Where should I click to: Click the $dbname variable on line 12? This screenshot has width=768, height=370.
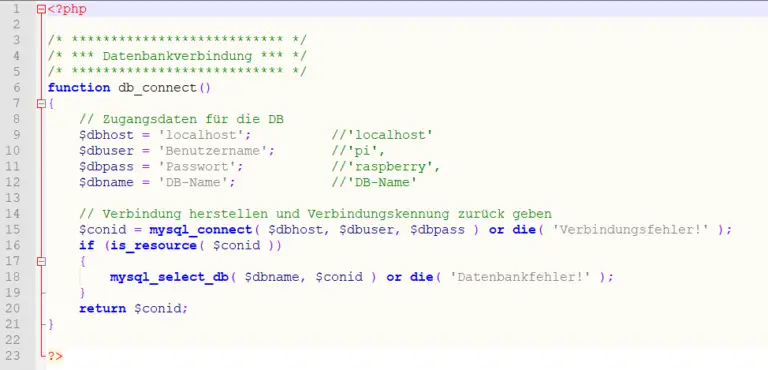coord(106,183)
